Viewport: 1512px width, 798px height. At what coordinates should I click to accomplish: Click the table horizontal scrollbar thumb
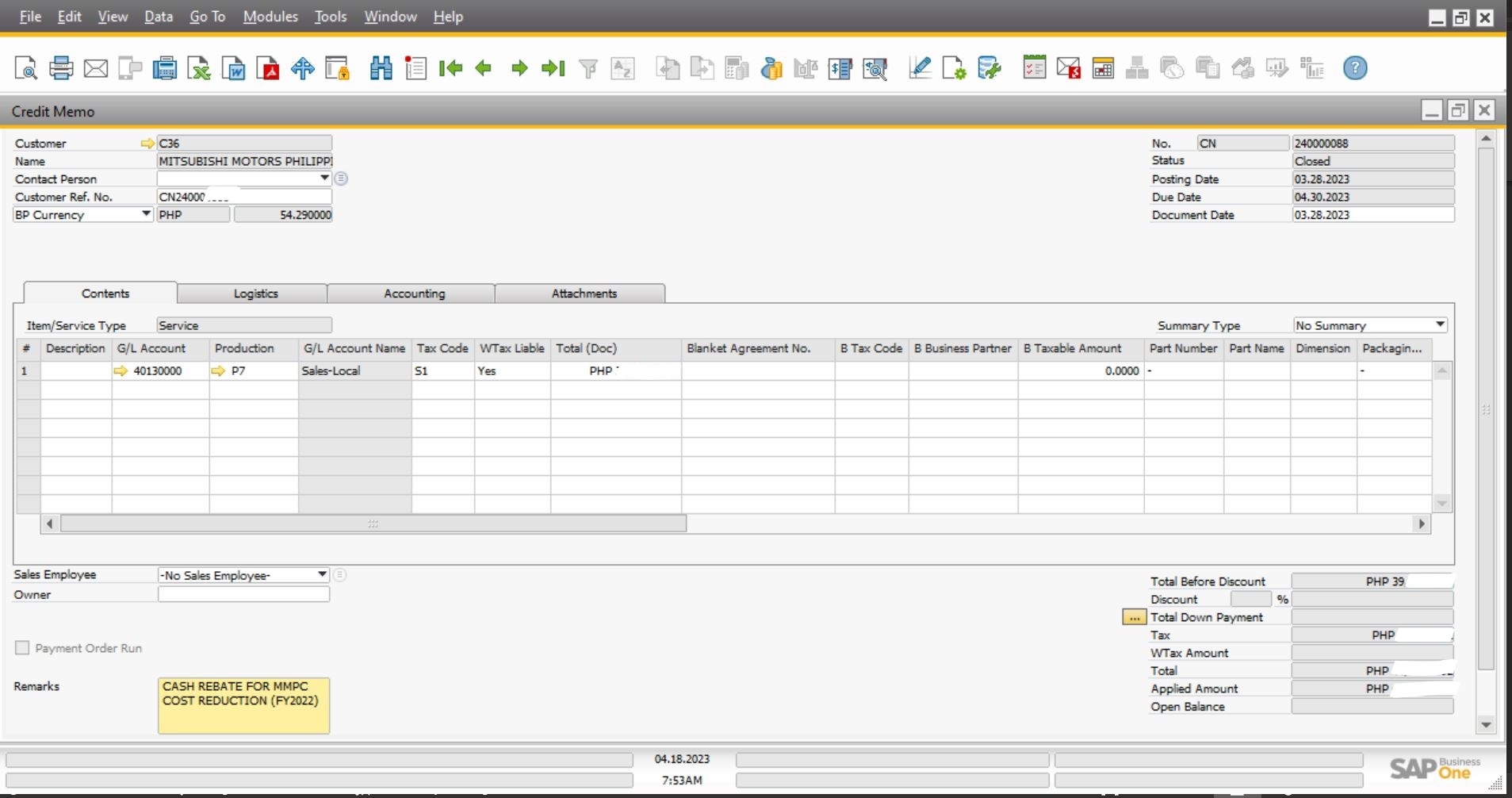(373, 524)
